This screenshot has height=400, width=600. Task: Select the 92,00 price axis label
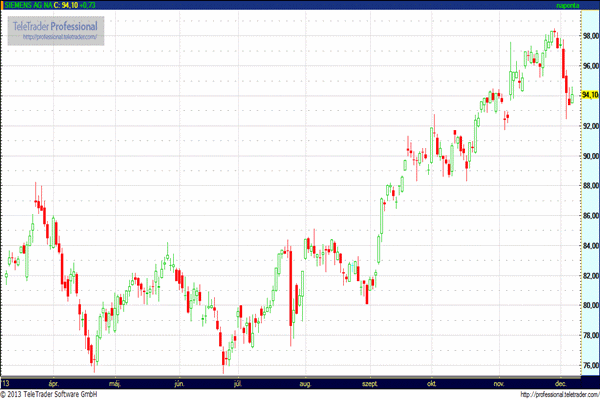[590, 126]
